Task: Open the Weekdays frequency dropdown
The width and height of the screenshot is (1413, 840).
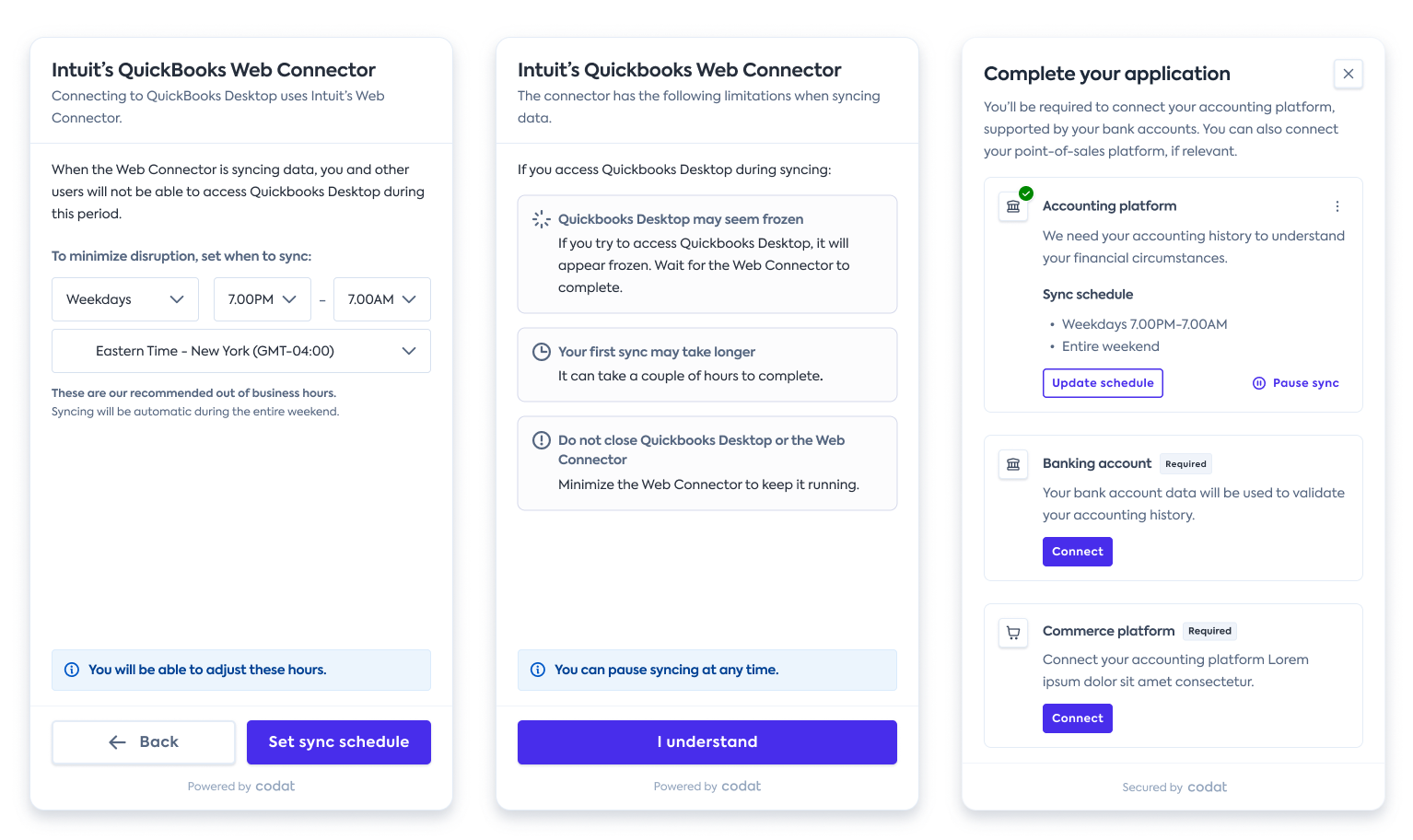Action: click(x=124, y=299)
